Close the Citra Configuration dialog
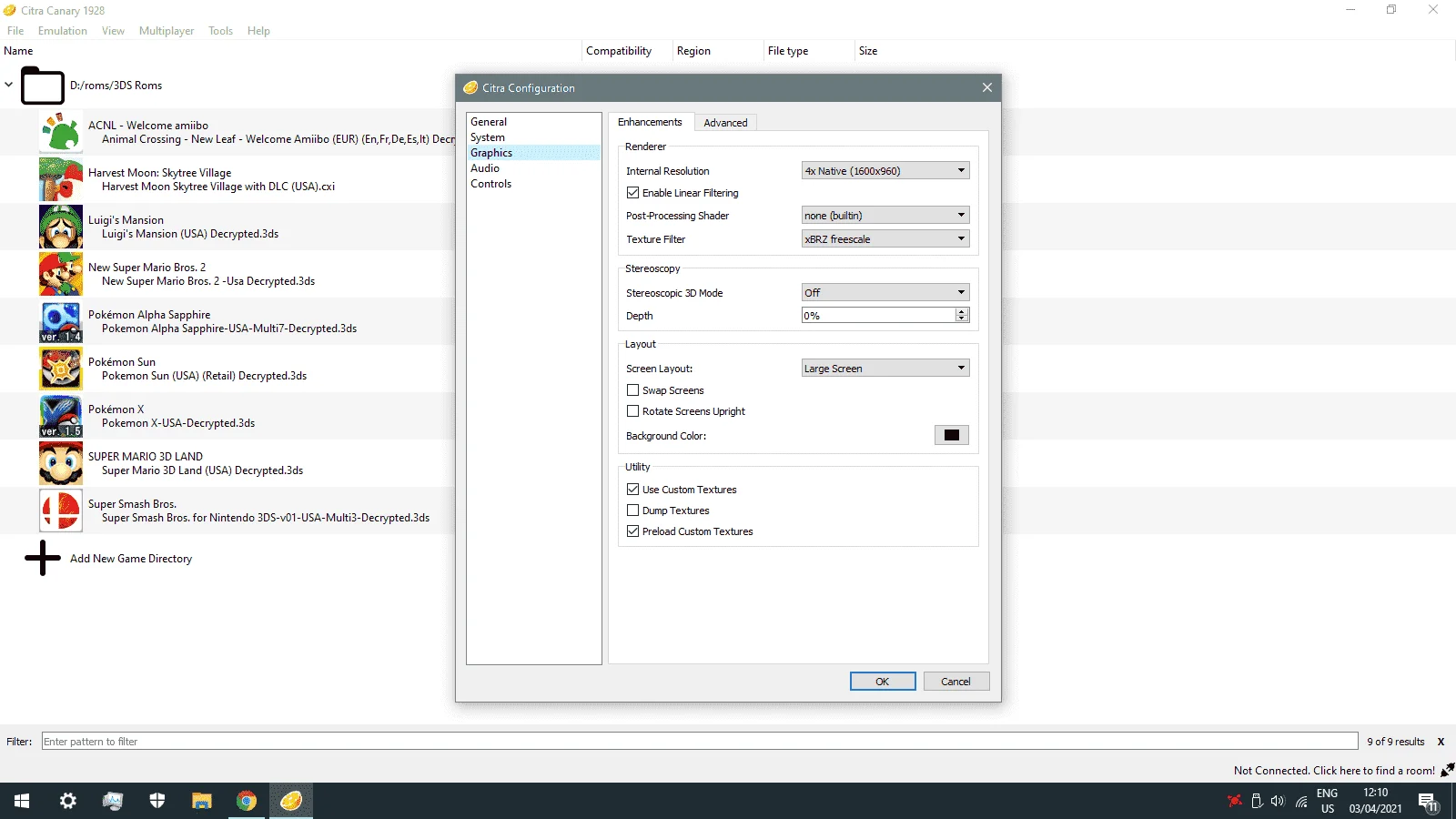The width and height of the screenshot is (1456, 819). (x=986, y=87)
